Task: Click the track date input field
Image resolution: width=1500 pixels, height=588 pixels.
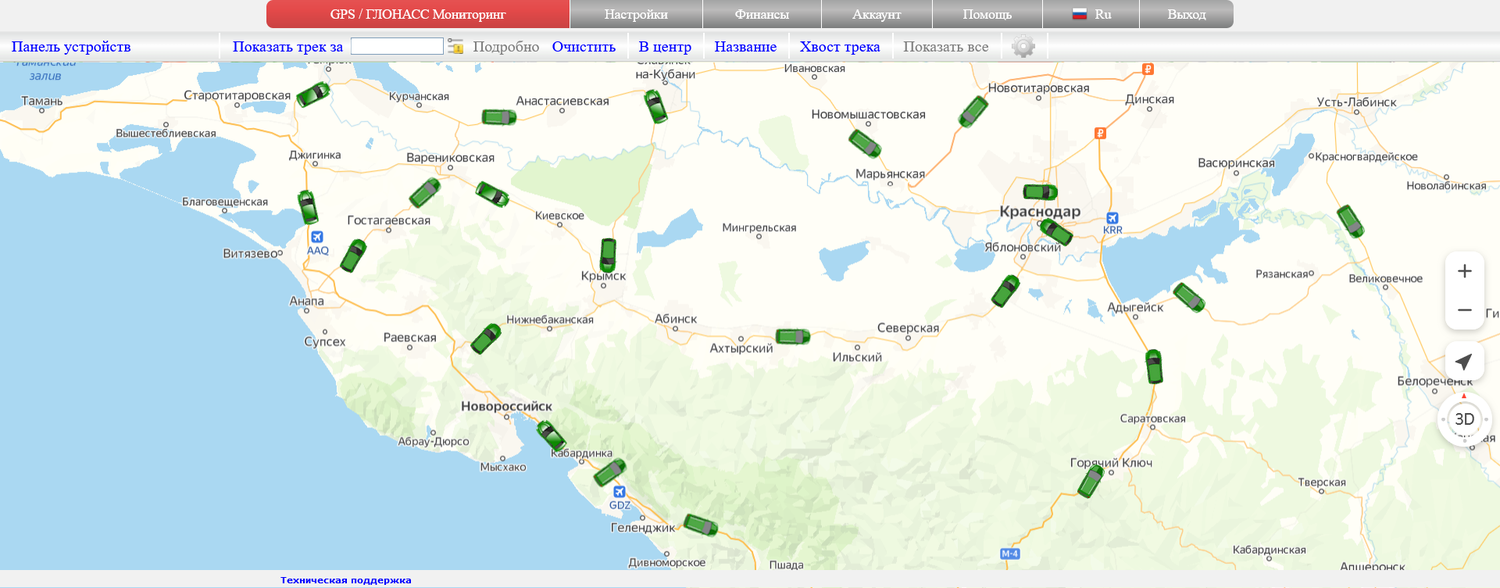Action: pyautogui.click(x=397, y=46)
